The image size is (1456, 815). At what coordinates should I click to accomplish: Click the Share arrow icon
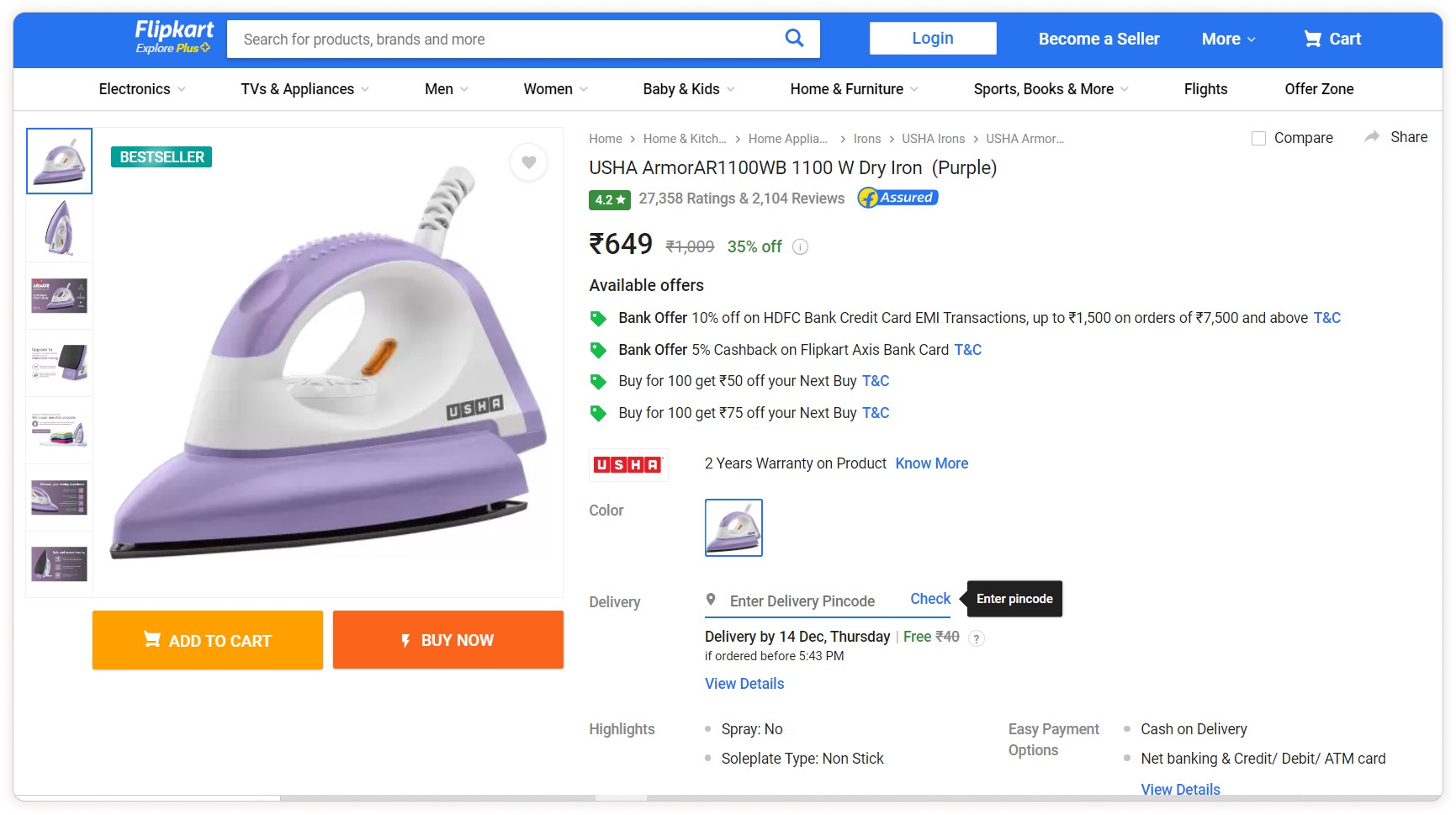click(1372, 137)
